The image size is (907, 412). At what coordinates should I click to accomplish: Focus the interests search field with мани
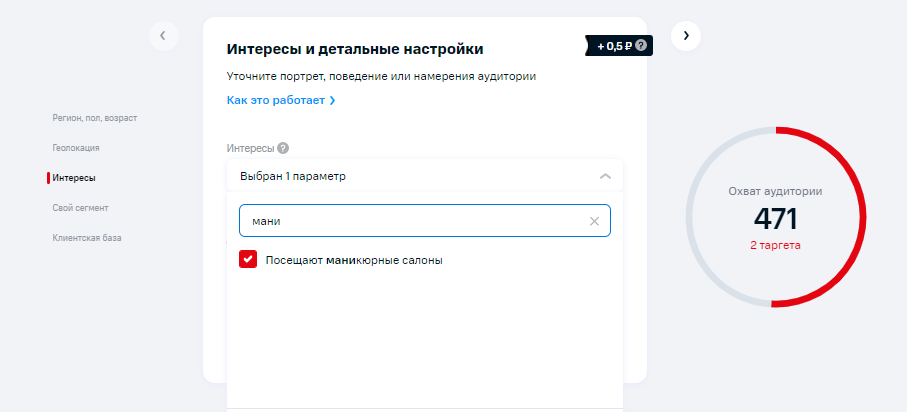tap(425, 220)
